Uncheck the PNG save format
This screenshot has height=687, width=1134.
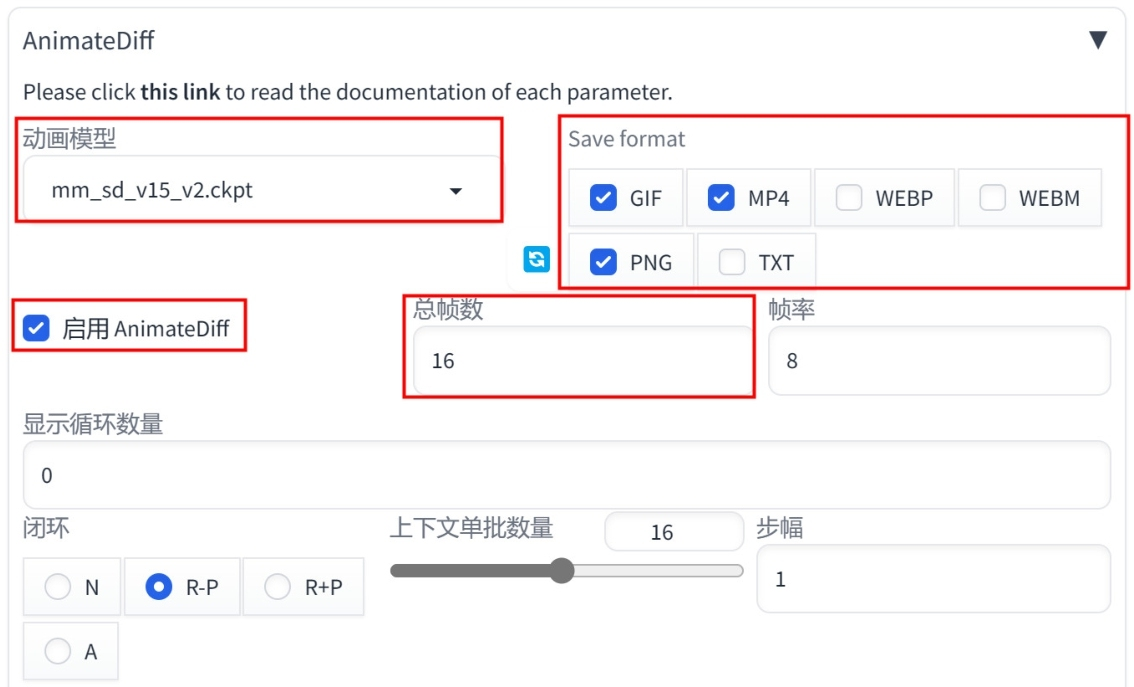coord(603,262)
